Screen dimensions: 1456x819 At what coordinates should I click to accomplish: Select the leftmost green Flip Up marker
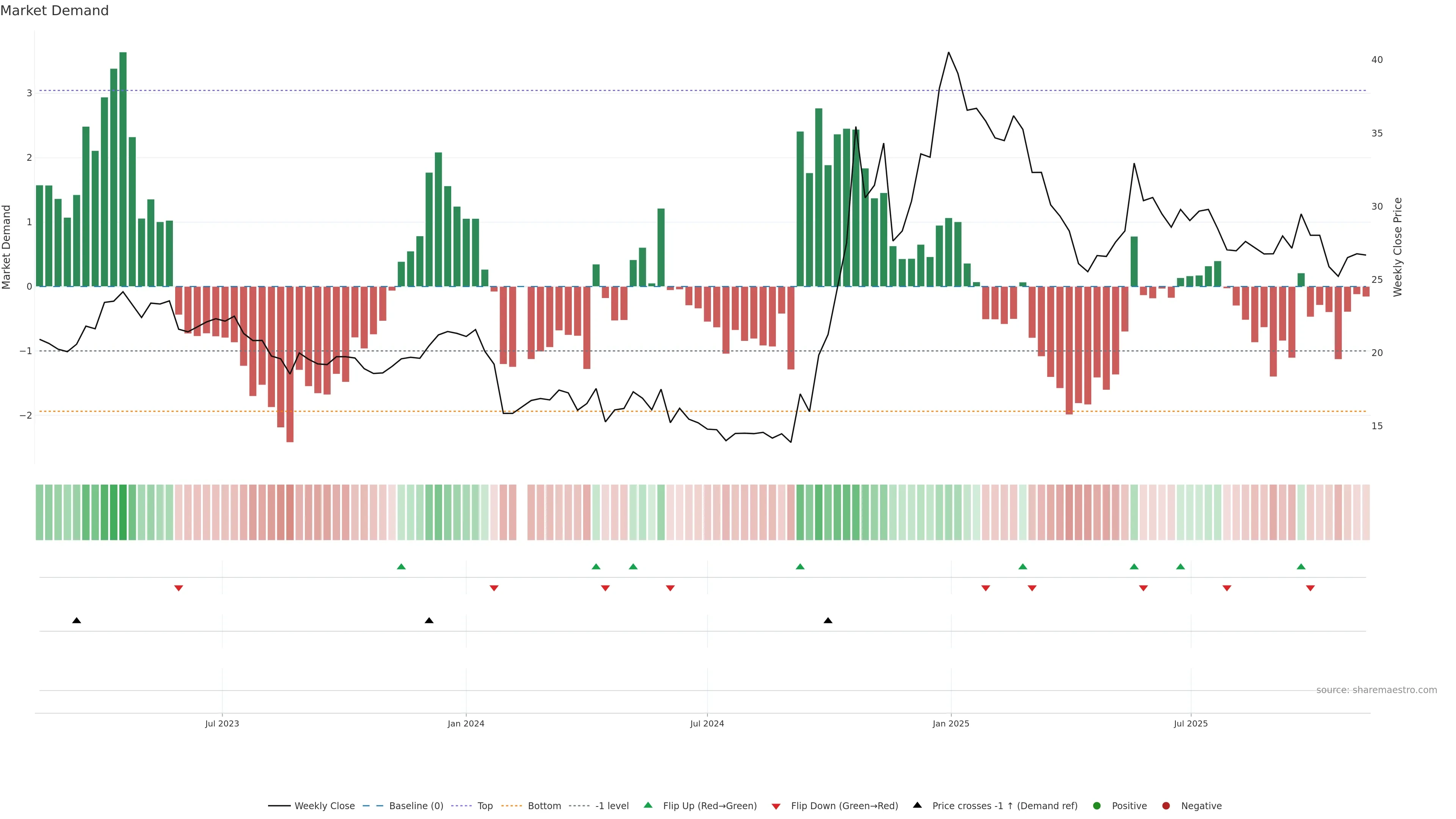(401, 566)
